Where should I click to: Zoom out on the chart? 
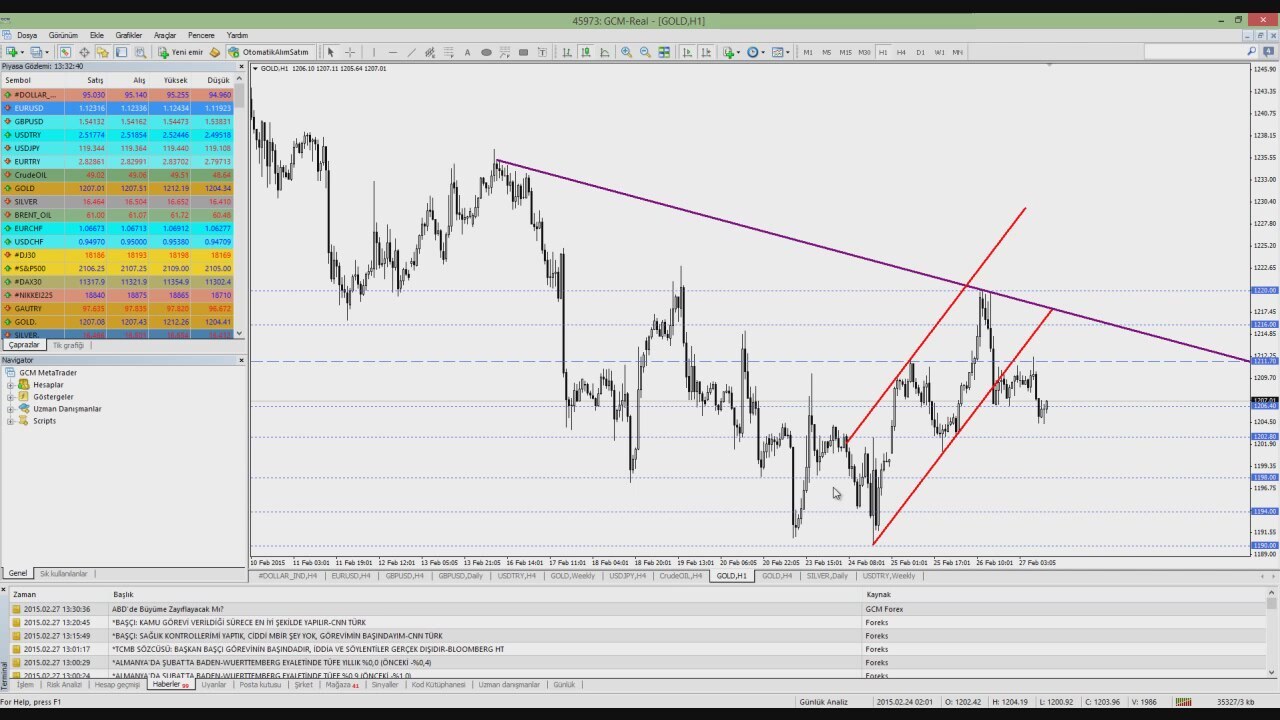coord(645,52)
